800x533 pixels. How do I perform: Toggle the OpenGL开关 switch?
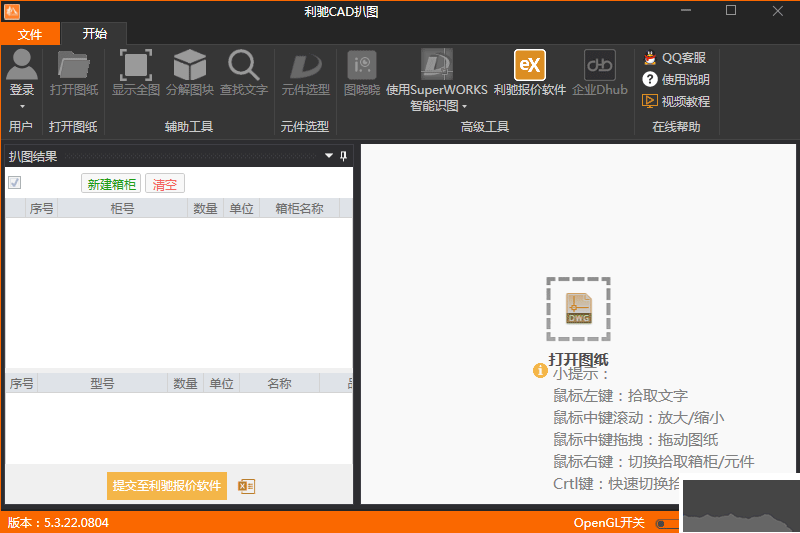click(667, 523)
